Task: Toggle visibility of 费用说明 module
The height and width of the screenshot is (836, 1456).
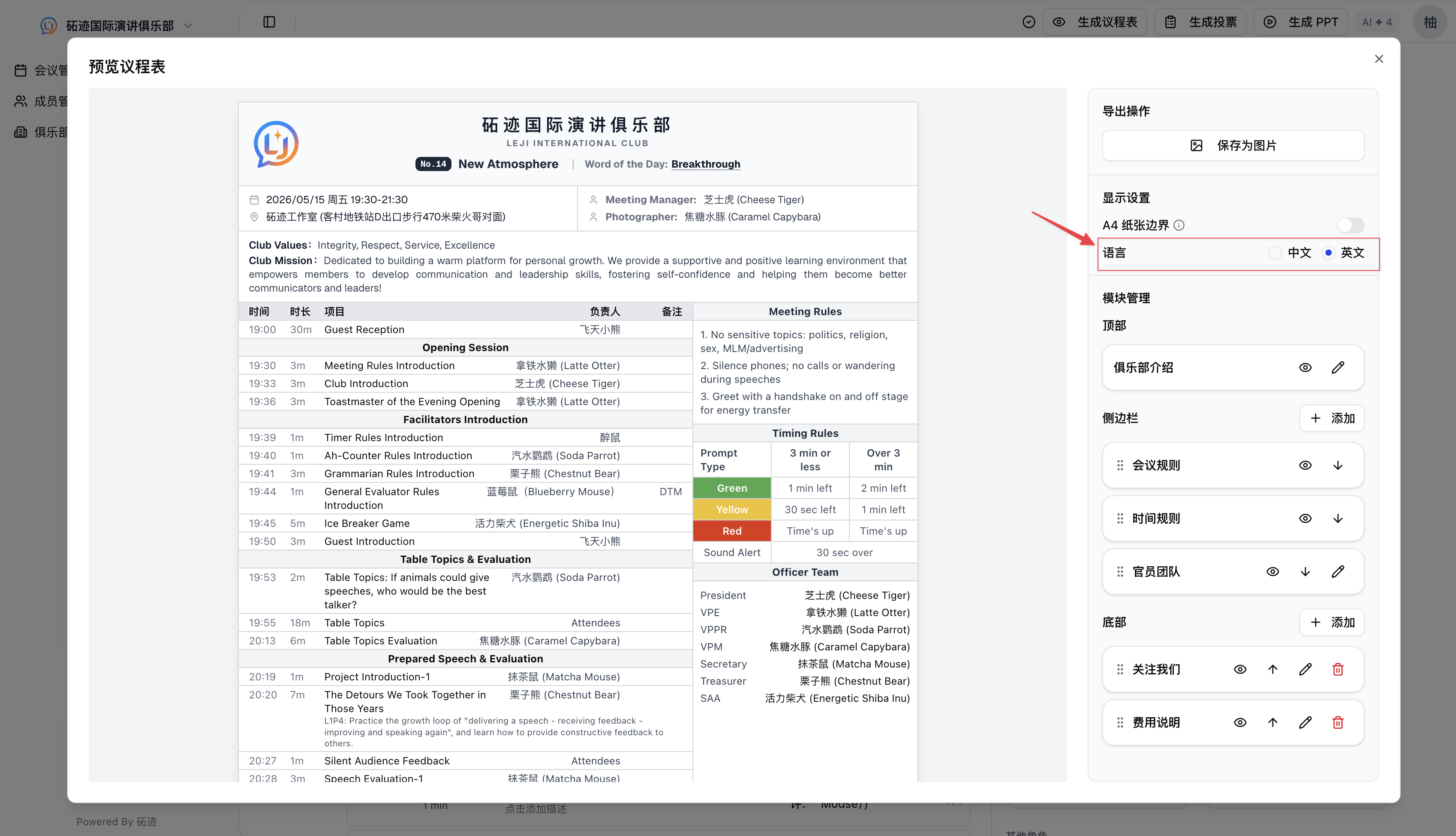Action: (x=1240, y=723)
